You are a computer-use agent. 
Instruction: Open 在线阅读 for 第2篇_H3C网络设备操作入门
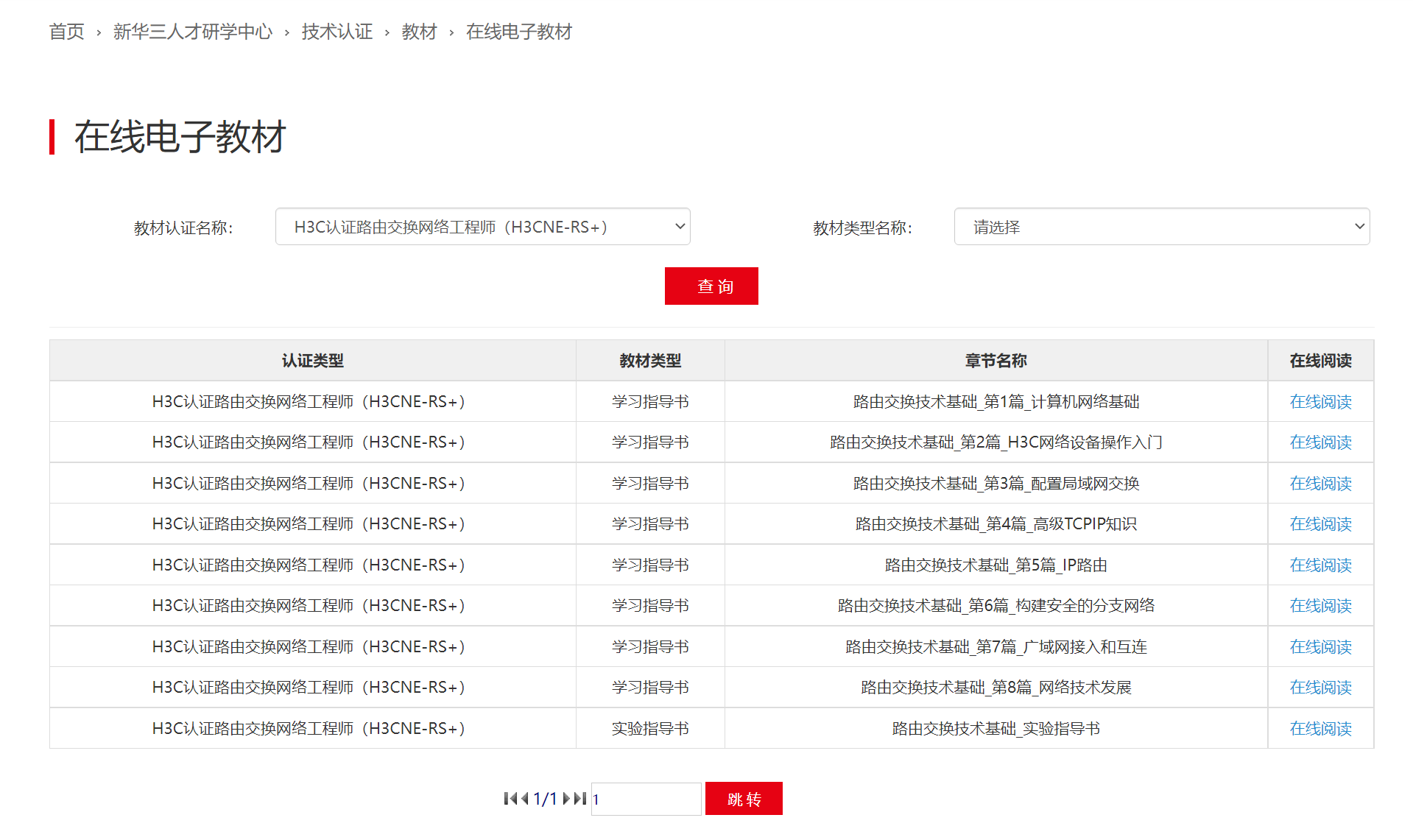point(1321,442)
